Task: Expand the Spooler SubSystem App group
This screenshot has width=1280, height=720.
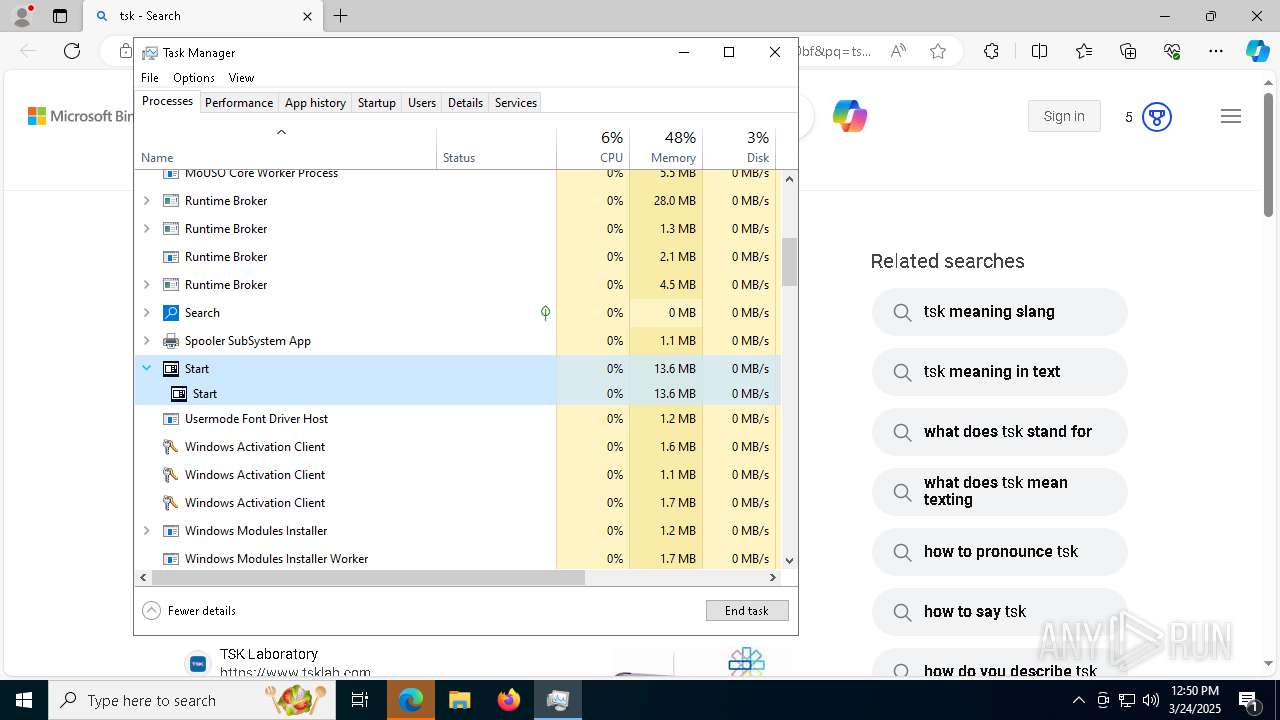Action: pyautogui.click(x=147, y=341)
